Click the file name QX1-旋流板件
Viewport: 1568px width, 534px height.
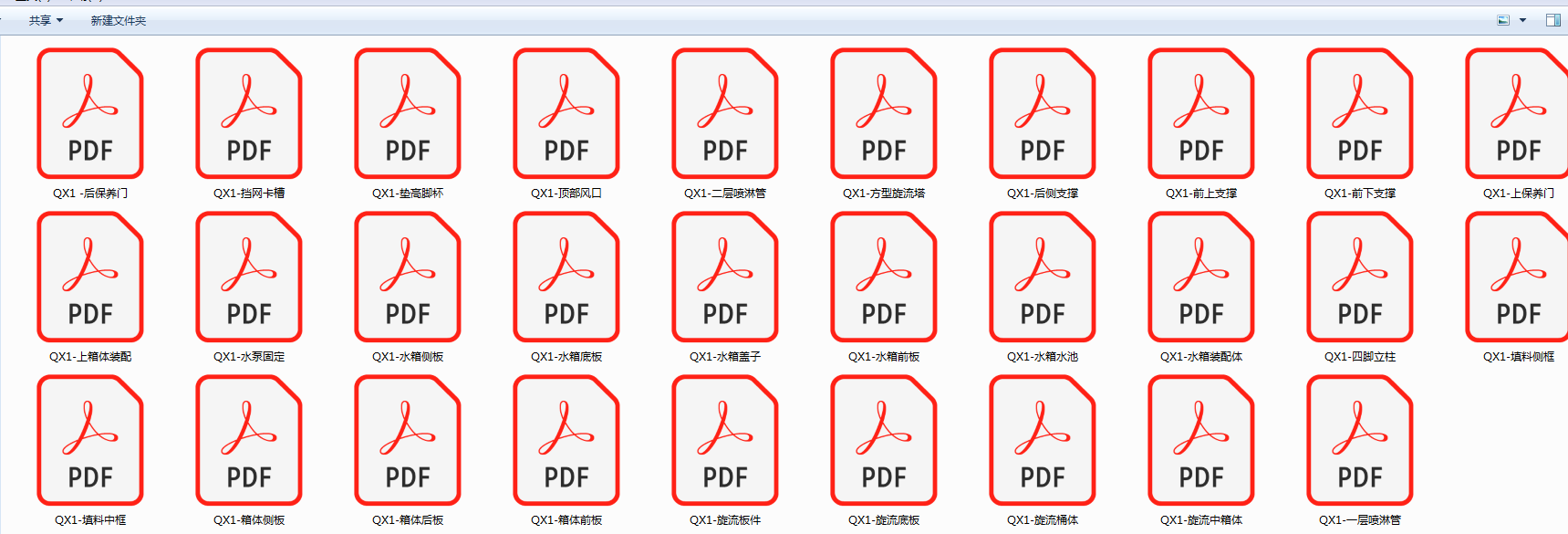(x=725, y=520)
